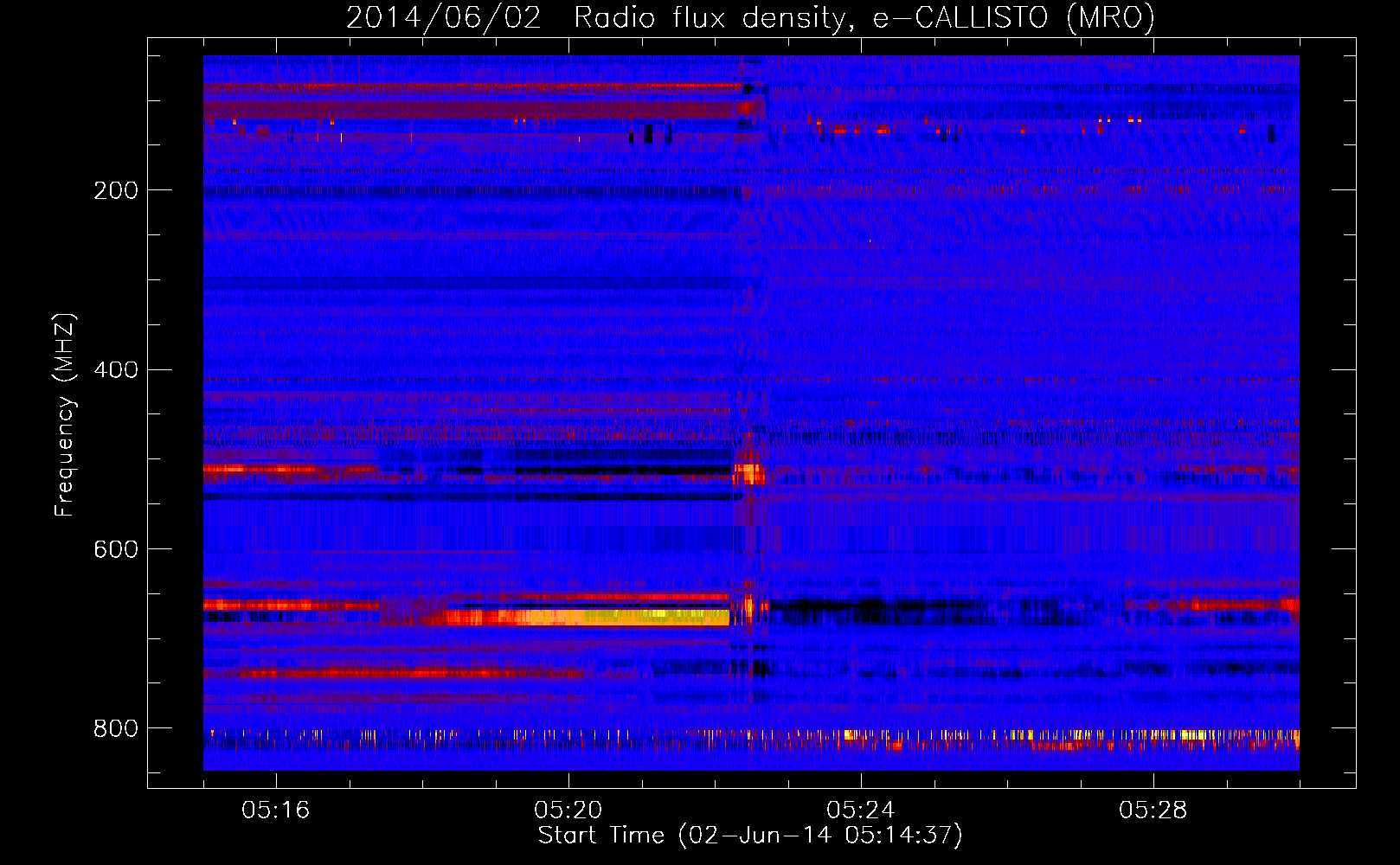Click the 05:16 time tick label

[x=275, y=811]
